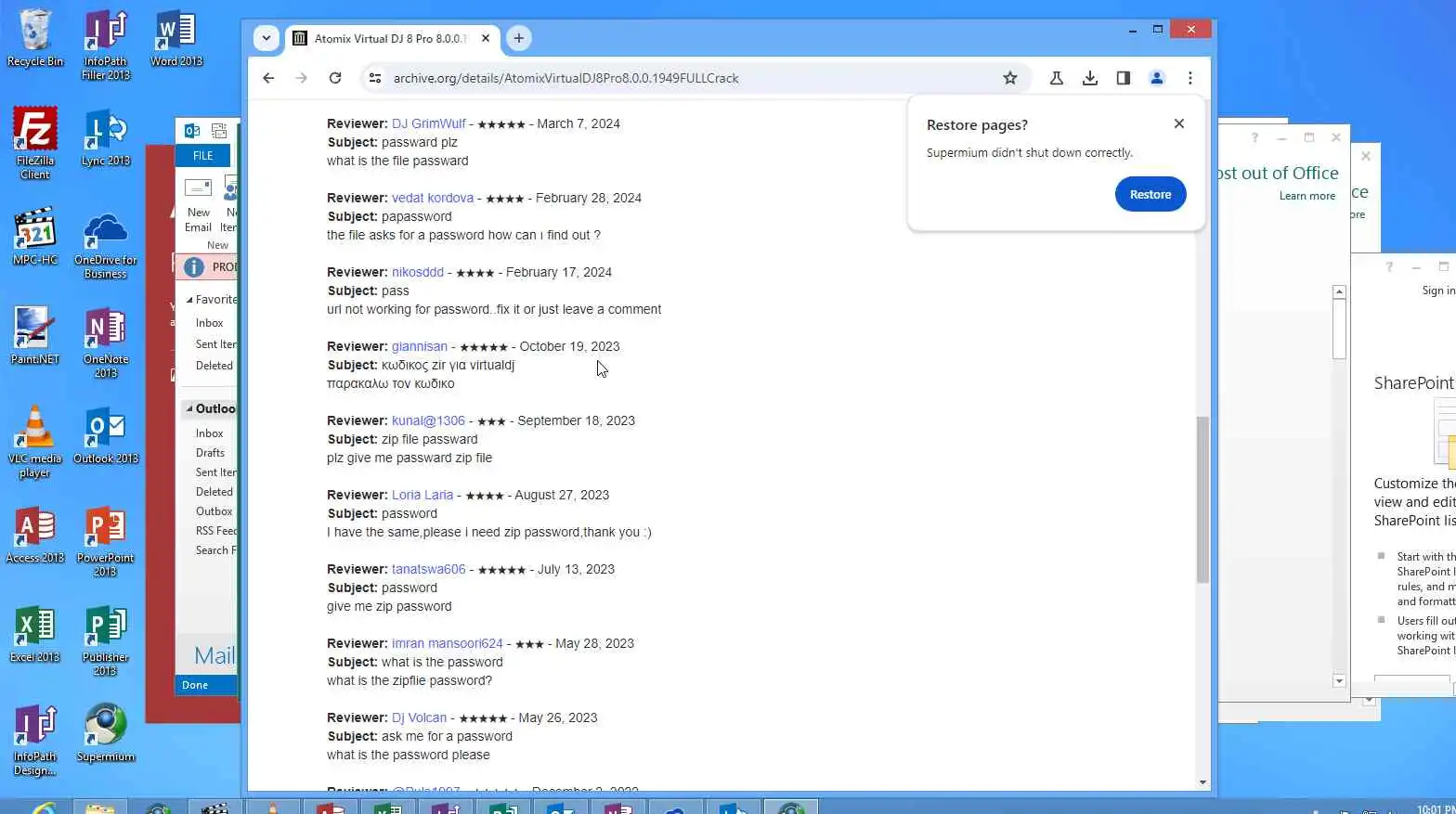Select Outbox folder in Outlook
The image size is (1456, 814).
click(214, 511)
